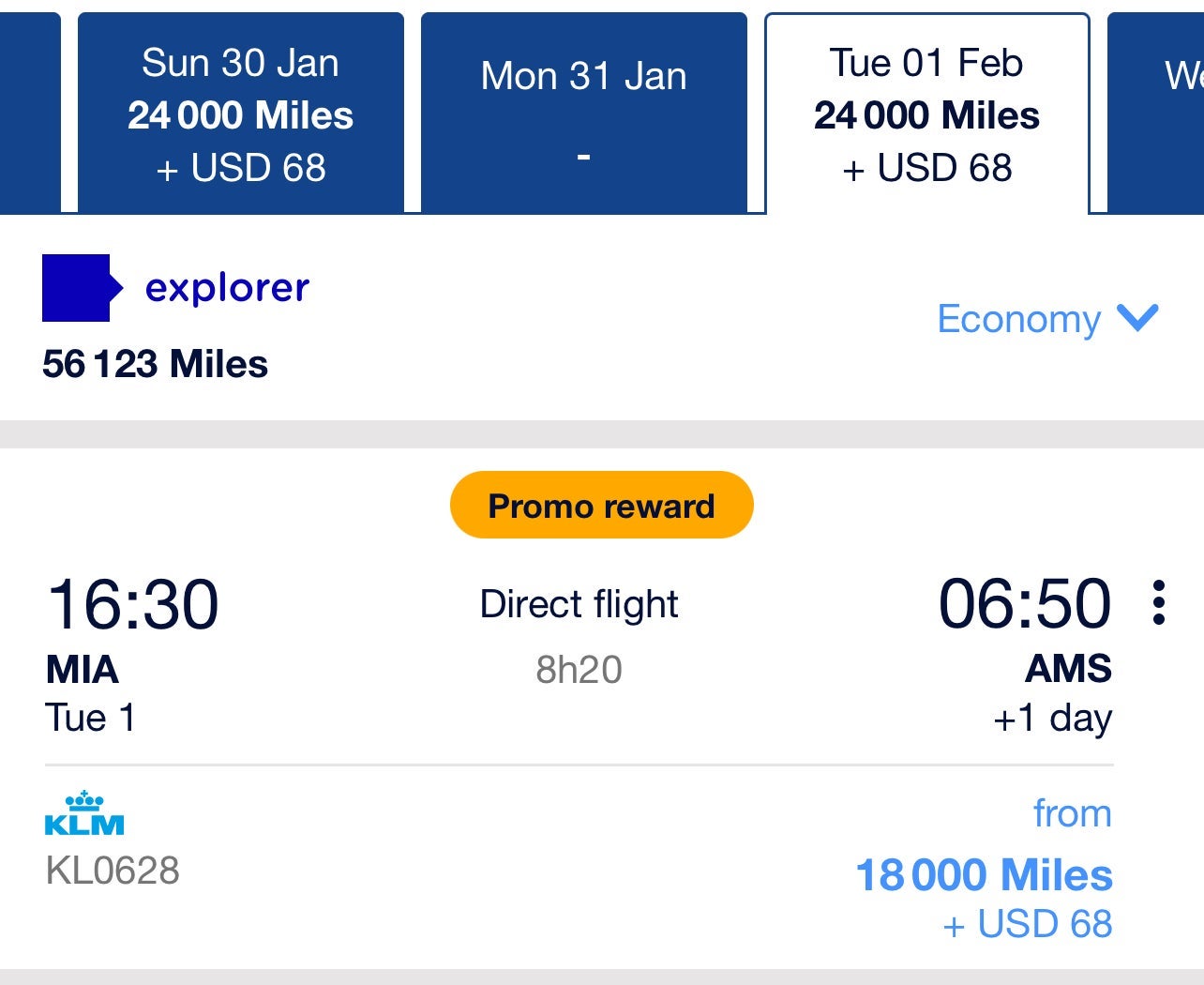1204x985 pixels.
Task: Click the Promo reward badge
Action: point(601,505)
